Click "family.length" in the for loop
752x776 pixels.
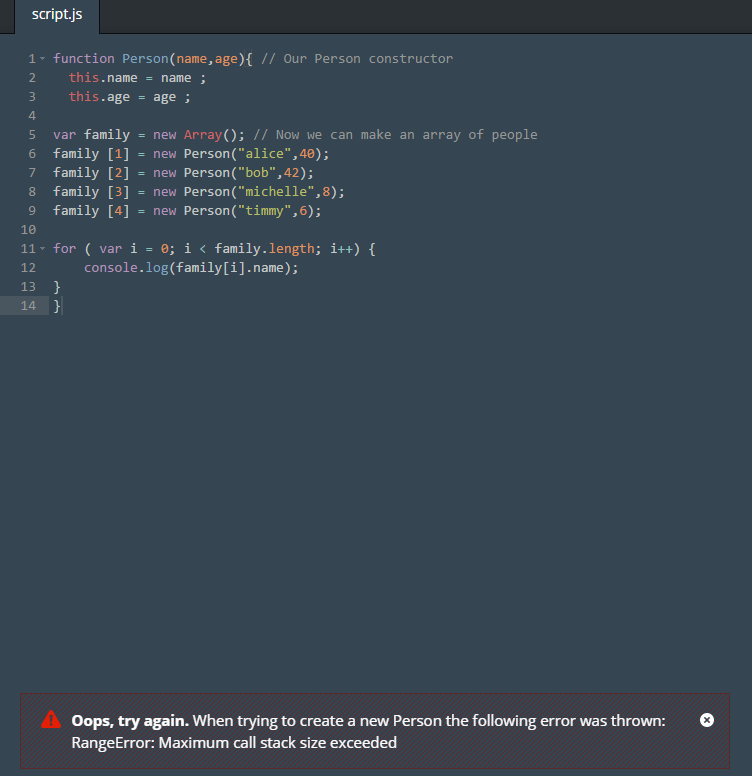click(x=265, y=249)
